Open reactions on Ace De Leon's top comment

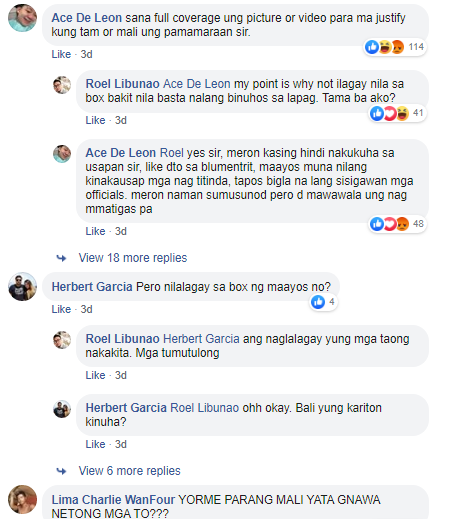(x=394, y=47)
